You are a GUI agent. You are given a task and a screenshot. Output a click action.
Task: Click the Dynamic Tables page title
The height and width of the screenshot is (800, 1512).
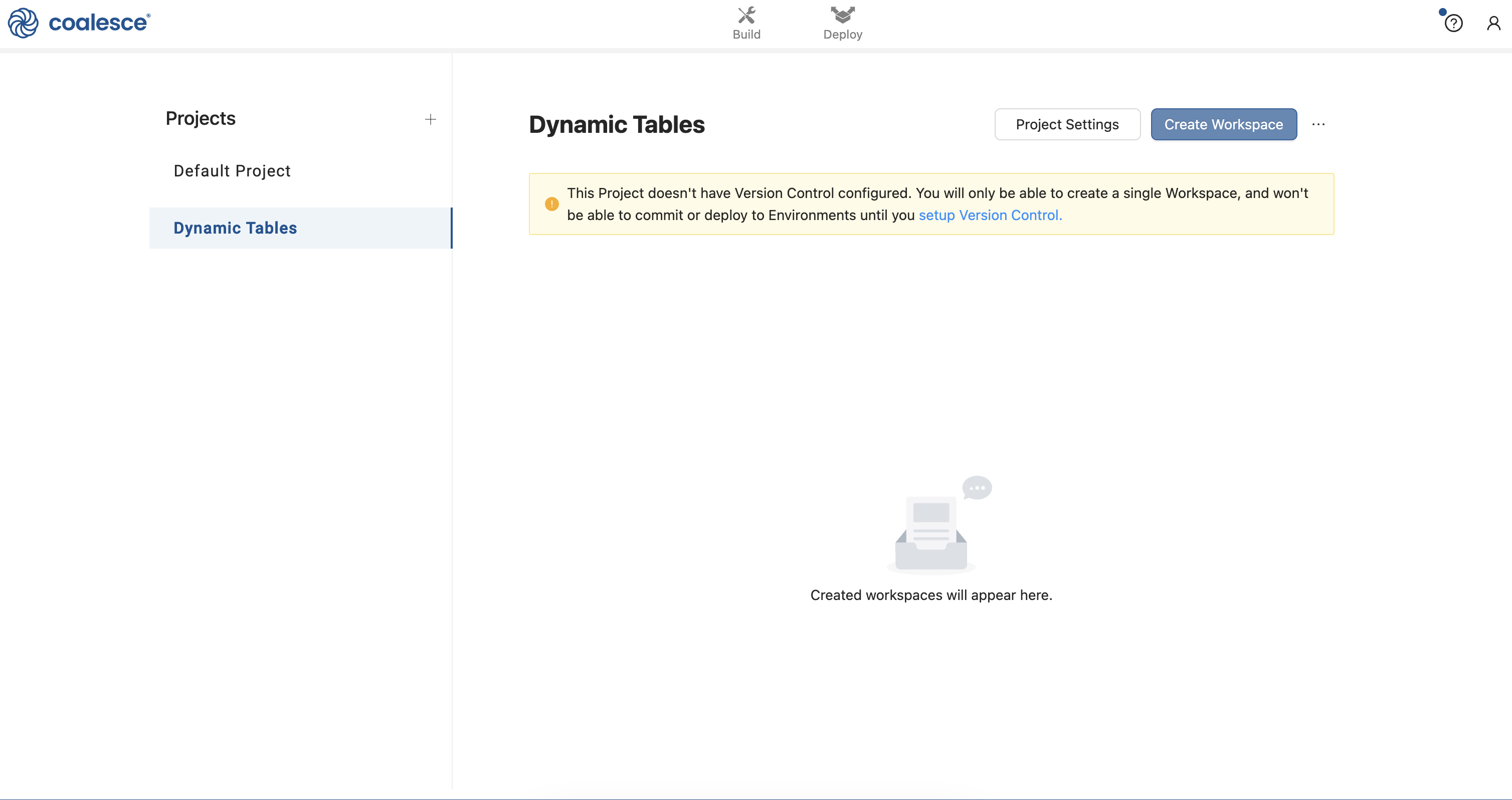[616, 124]
